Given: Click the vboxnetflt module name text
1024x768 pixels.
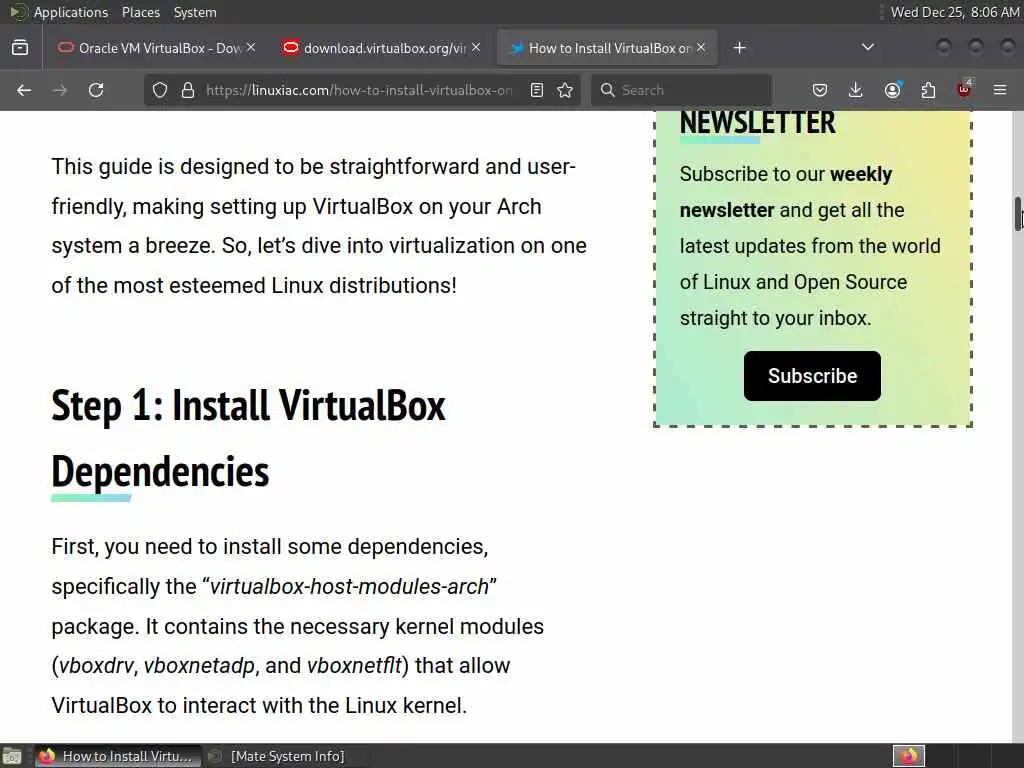Looking at the screenshot, I should tap(354, 665).
